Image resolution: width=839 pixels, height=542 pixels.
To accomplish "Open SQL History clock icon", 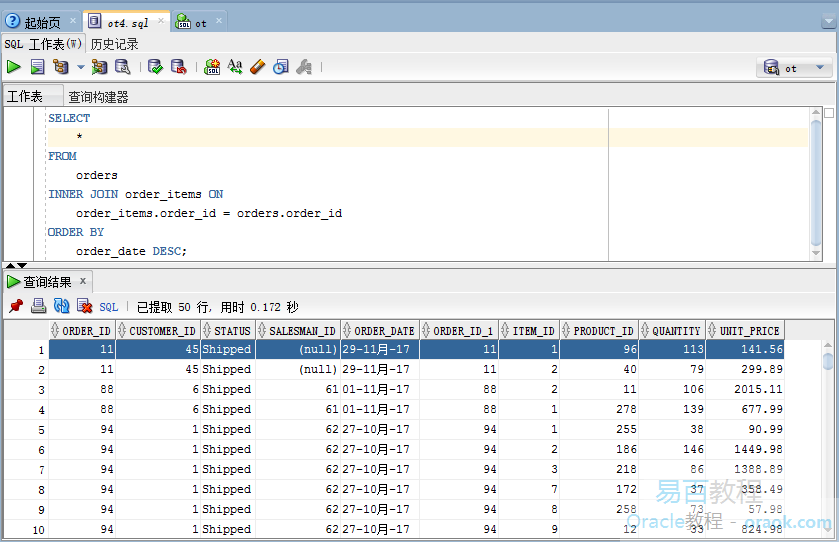I will [x=281, y=67].
